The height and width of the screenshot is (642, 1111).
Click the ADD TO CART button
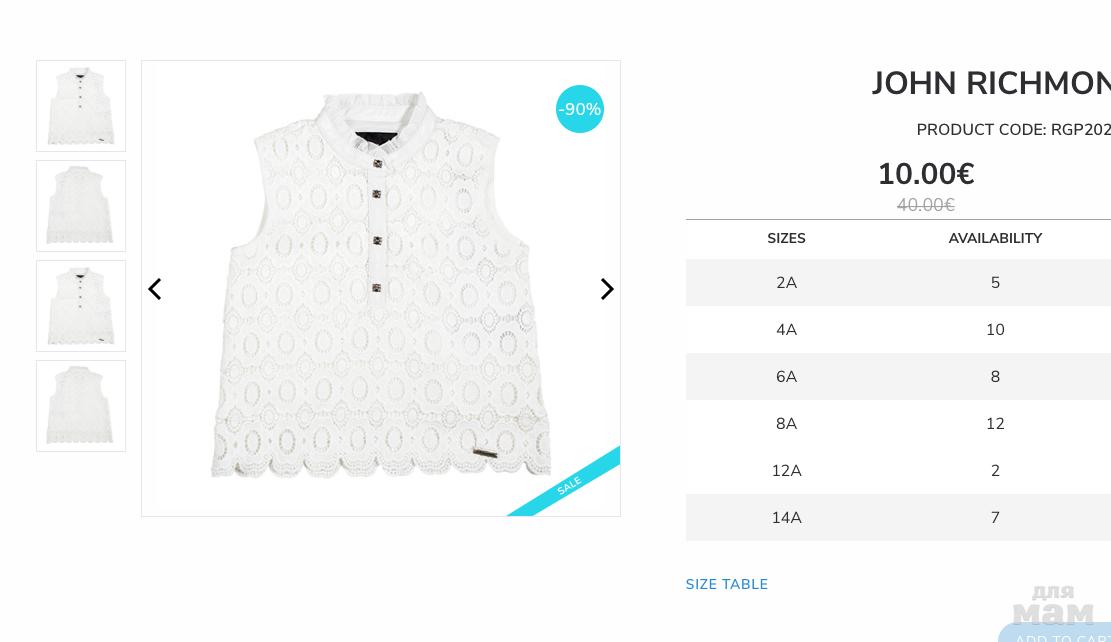pyautogui.click(x=1060, y=634)
